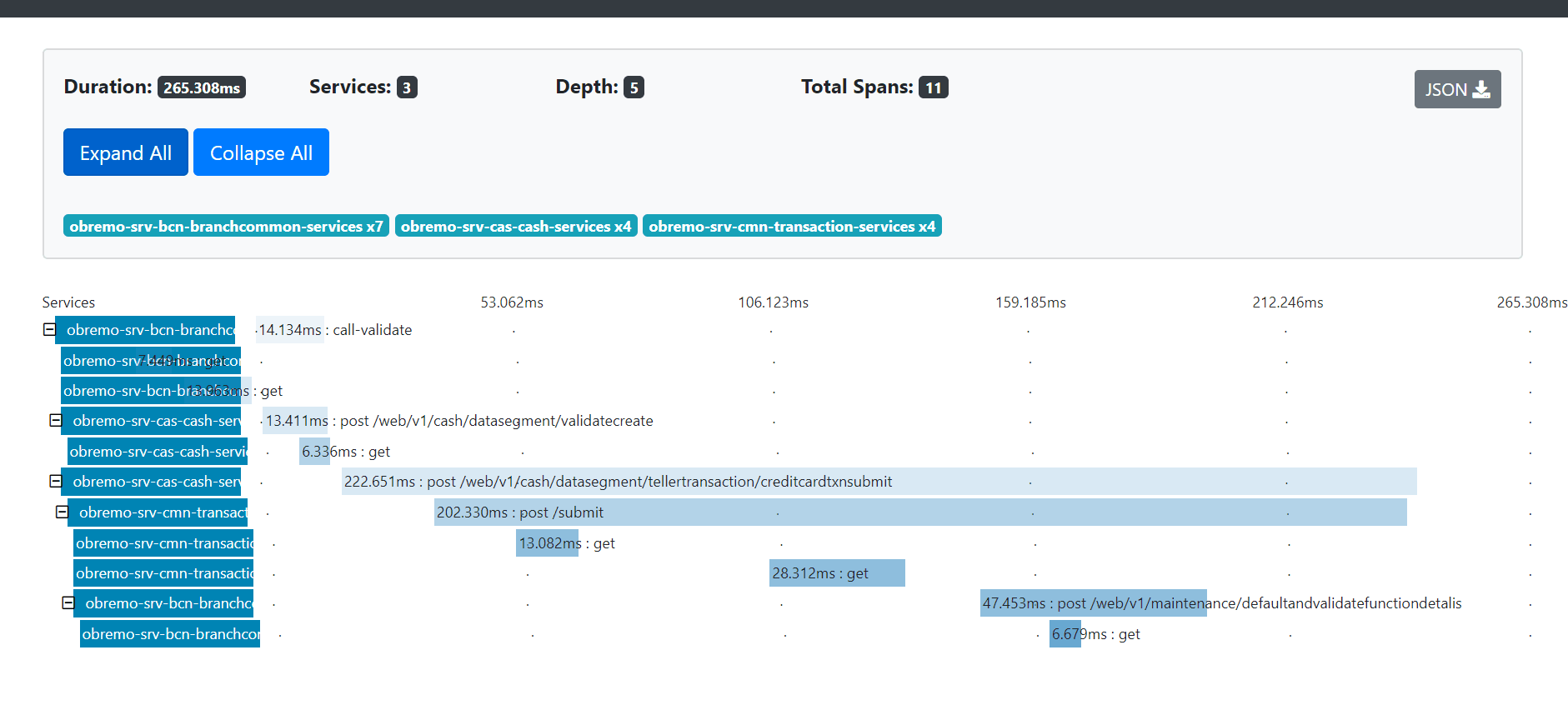Click the Services 3 badge
Screen dimensions: 1568x720
407,87
